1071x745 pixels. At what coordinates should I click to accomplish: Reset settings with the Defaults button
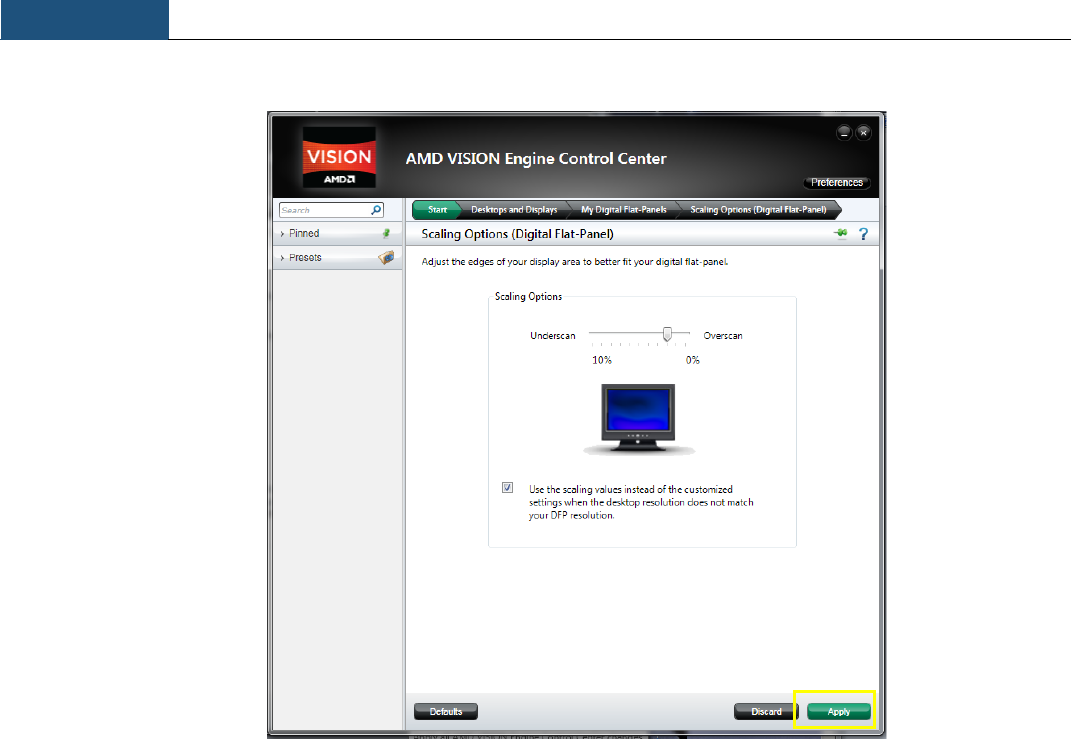coord(445,712)
